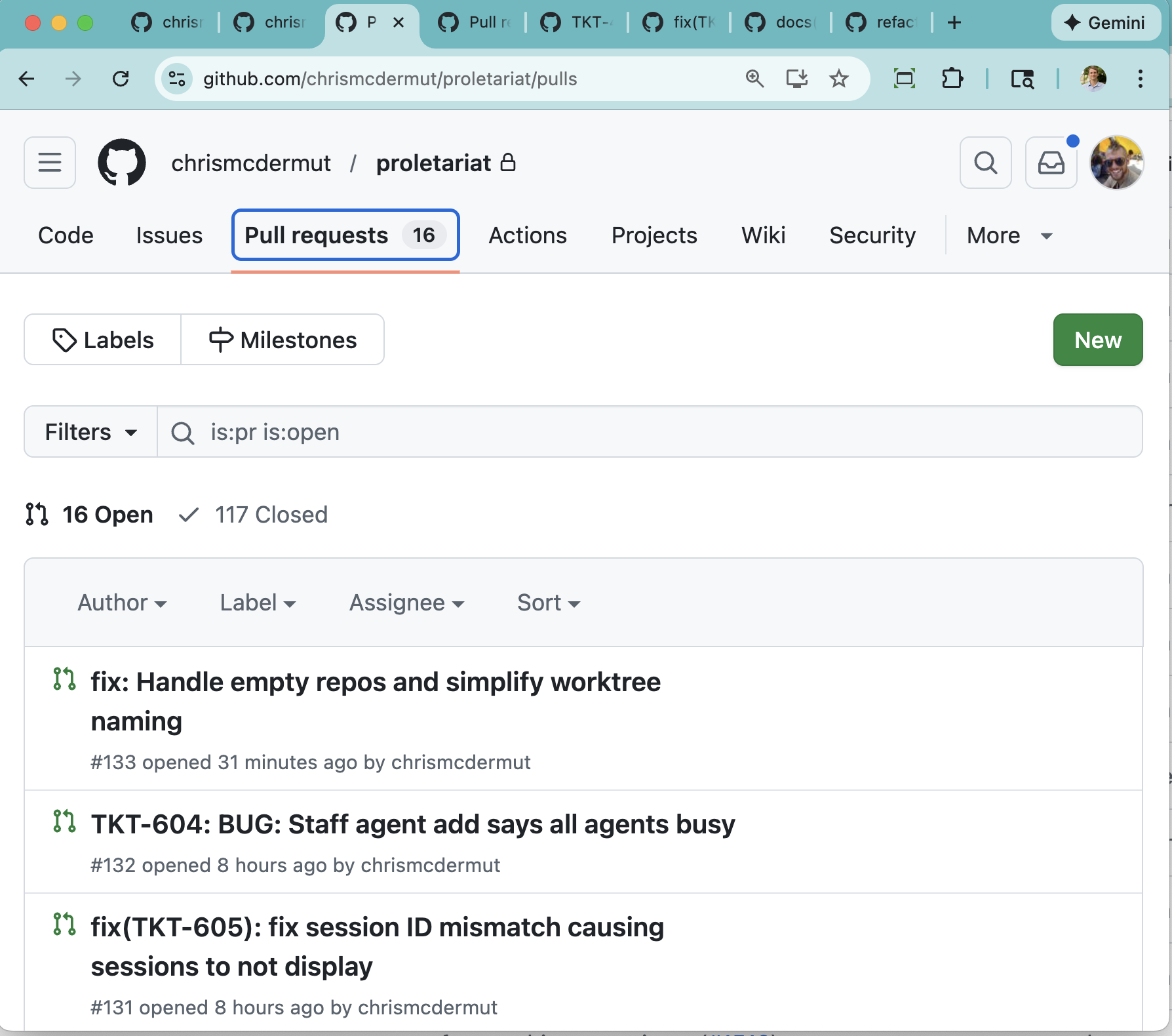Click the pull request icon next to #133
The image size is (1172, 1036).
pyautogui.click(x=65, y=681)
